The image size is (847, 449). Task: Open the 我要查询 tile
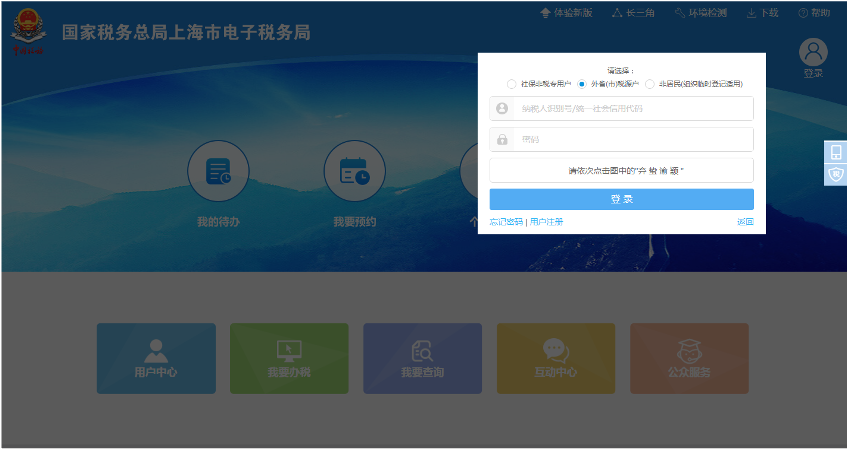(x=422, y=358)
